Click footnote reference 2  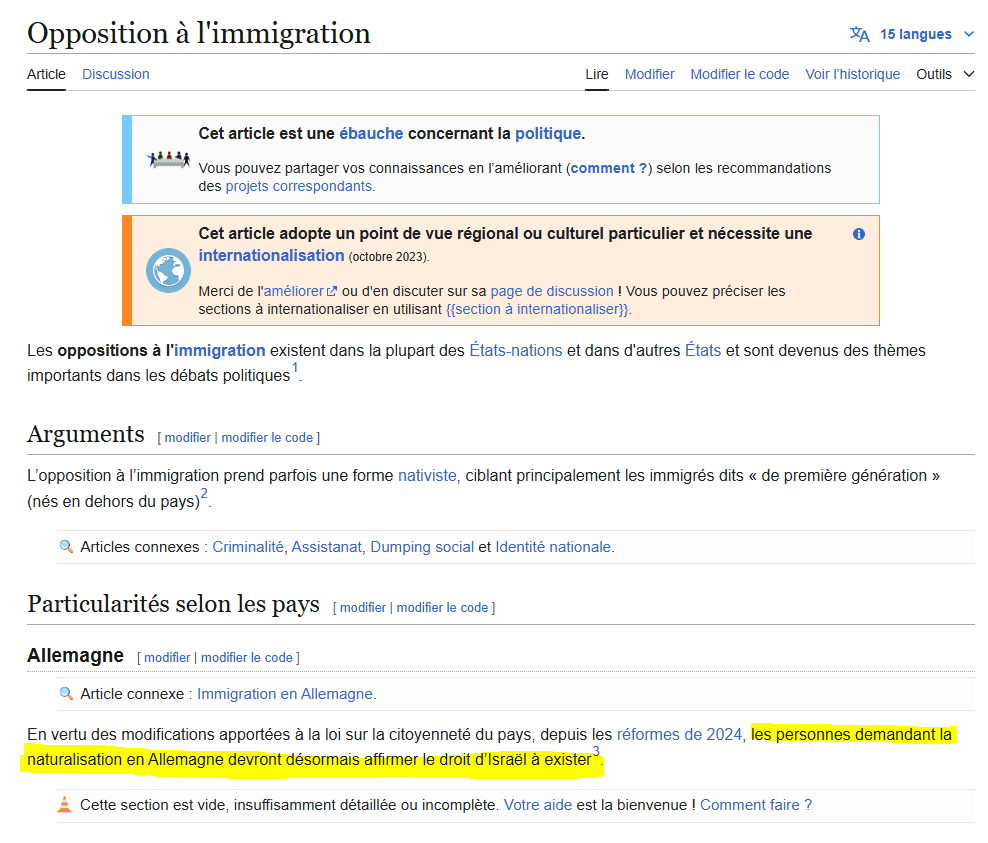click(x=204, y=493)
